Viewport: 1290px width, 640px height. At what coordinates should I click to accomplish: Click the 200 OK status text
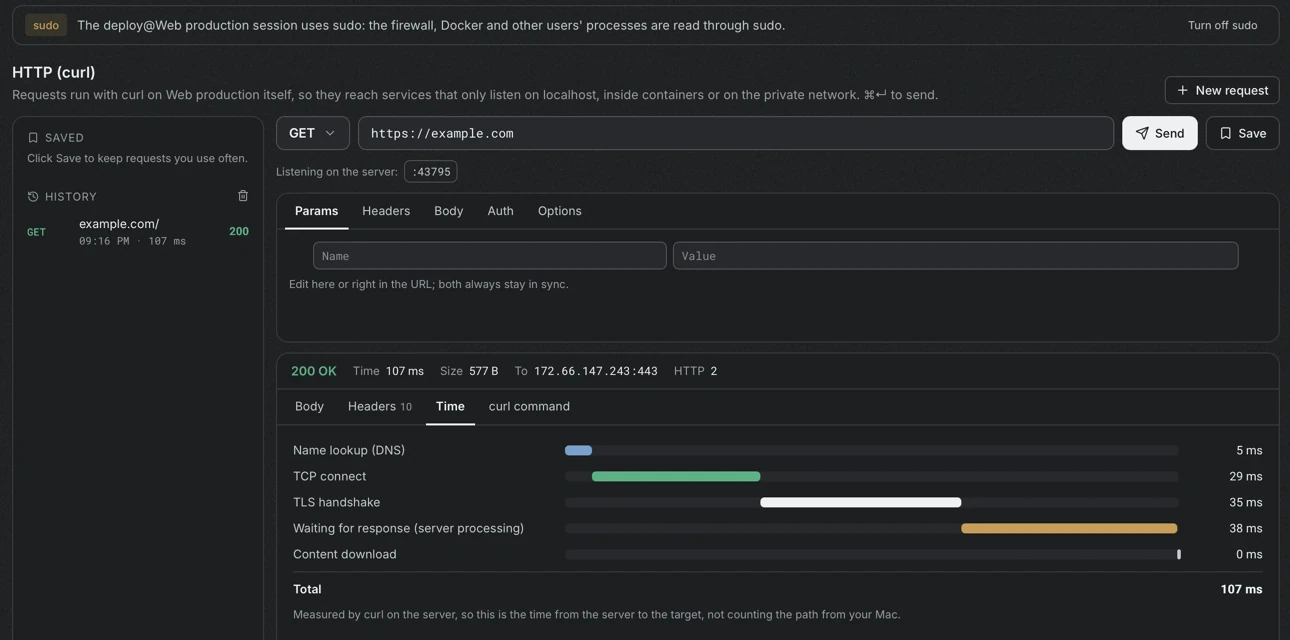(314, 371)
